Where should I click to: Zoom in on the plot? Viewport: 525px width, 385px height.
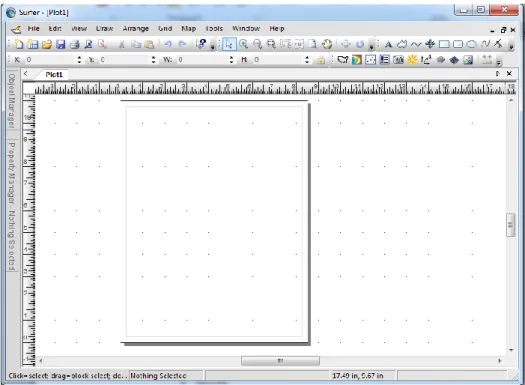[x=243, y=44]
